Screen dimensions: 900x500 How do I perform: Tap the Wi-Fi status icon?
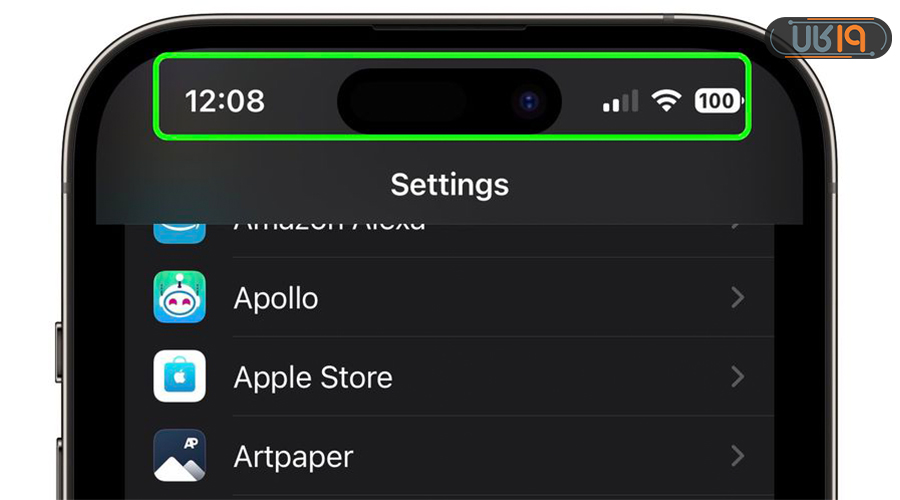point(666,101)
